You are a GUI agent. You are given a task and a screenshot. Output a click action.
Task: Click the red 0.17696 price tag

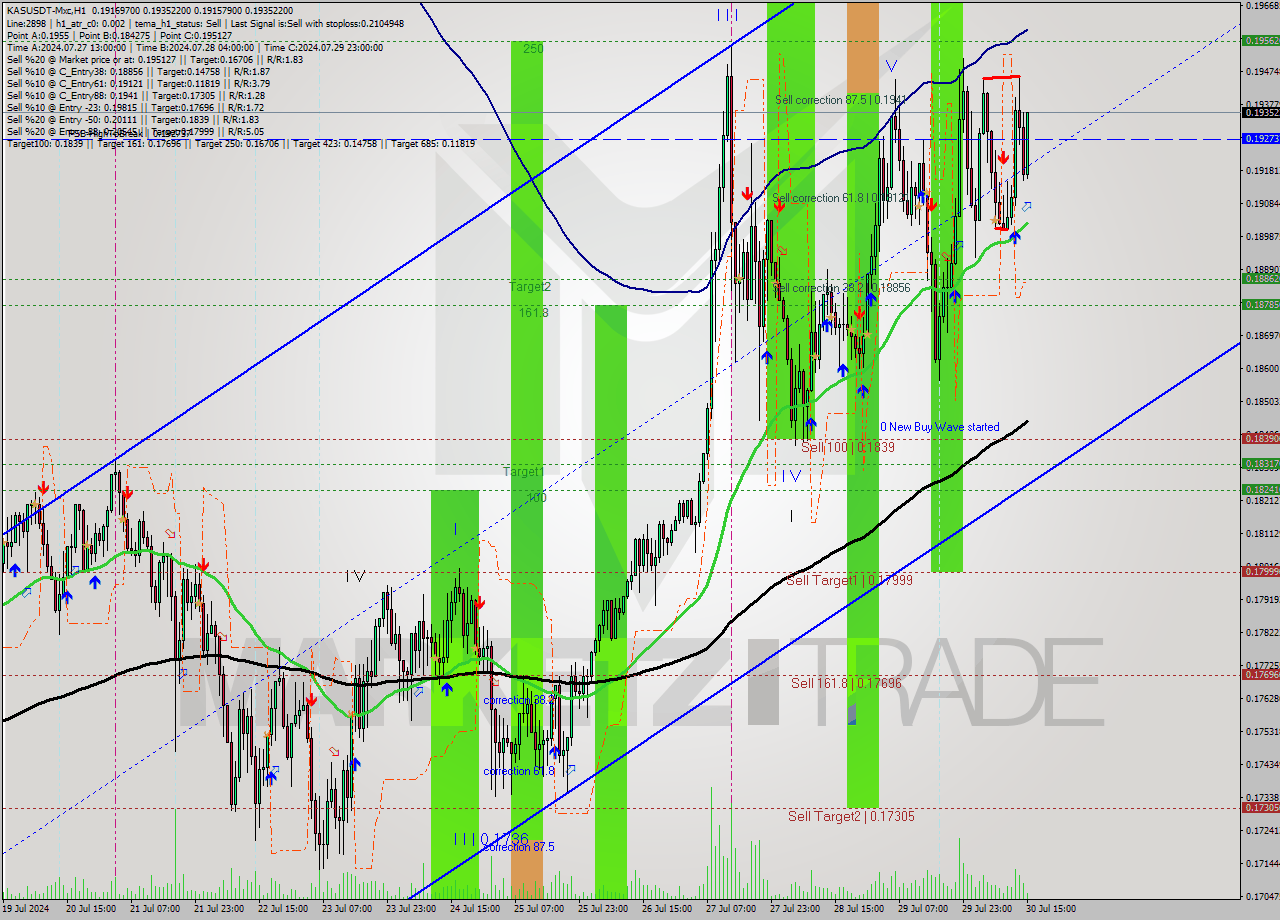point(1260,674)
